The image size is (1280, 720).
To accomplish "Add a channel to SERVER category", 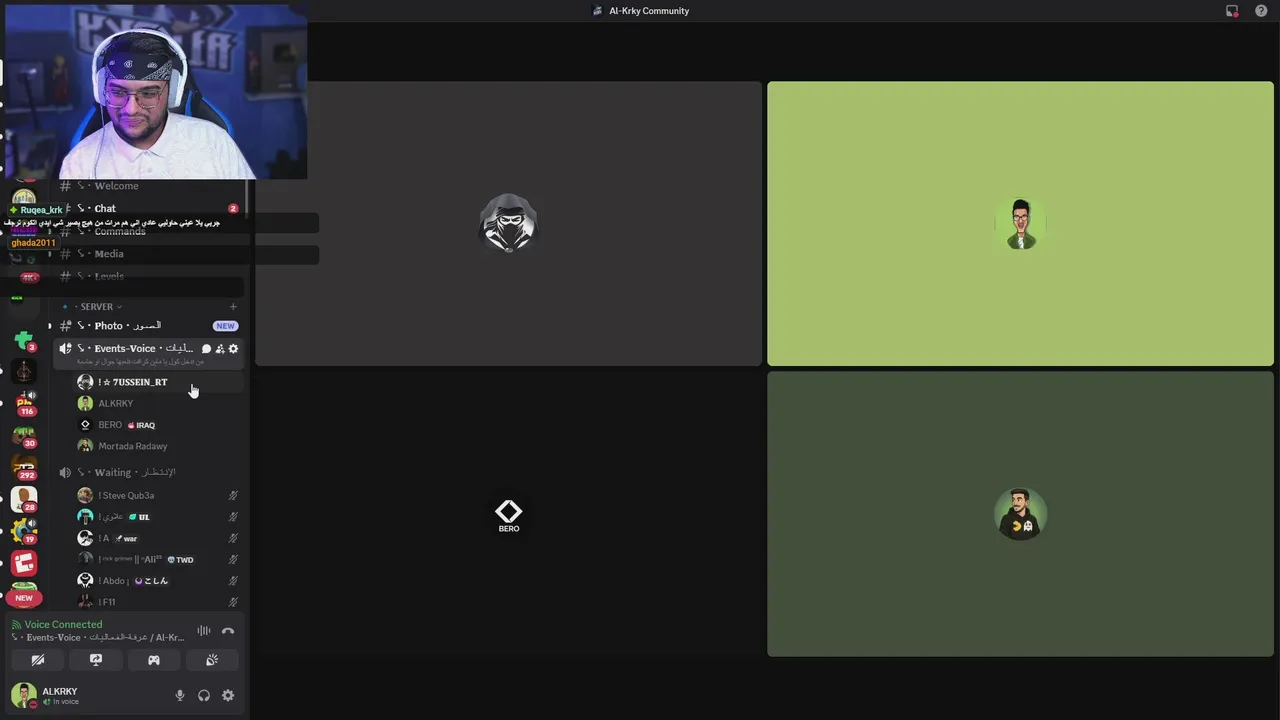I will [x=233, y=307].
